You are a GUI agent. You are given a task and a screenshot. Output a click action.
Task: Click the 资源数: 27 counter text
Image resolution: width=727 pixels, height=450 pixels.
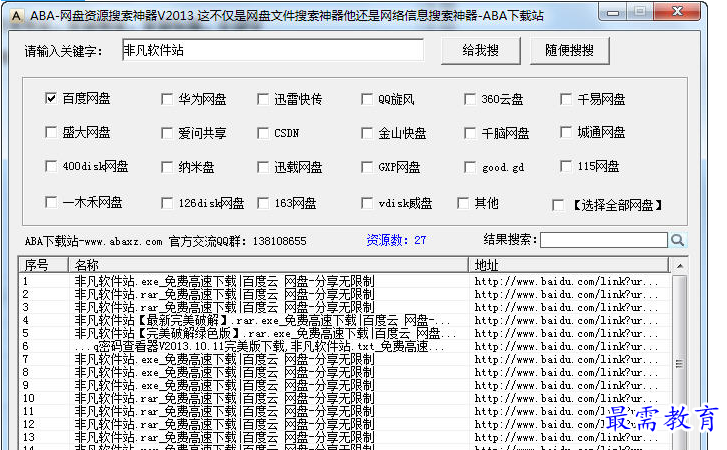click(x=396, y=240)
